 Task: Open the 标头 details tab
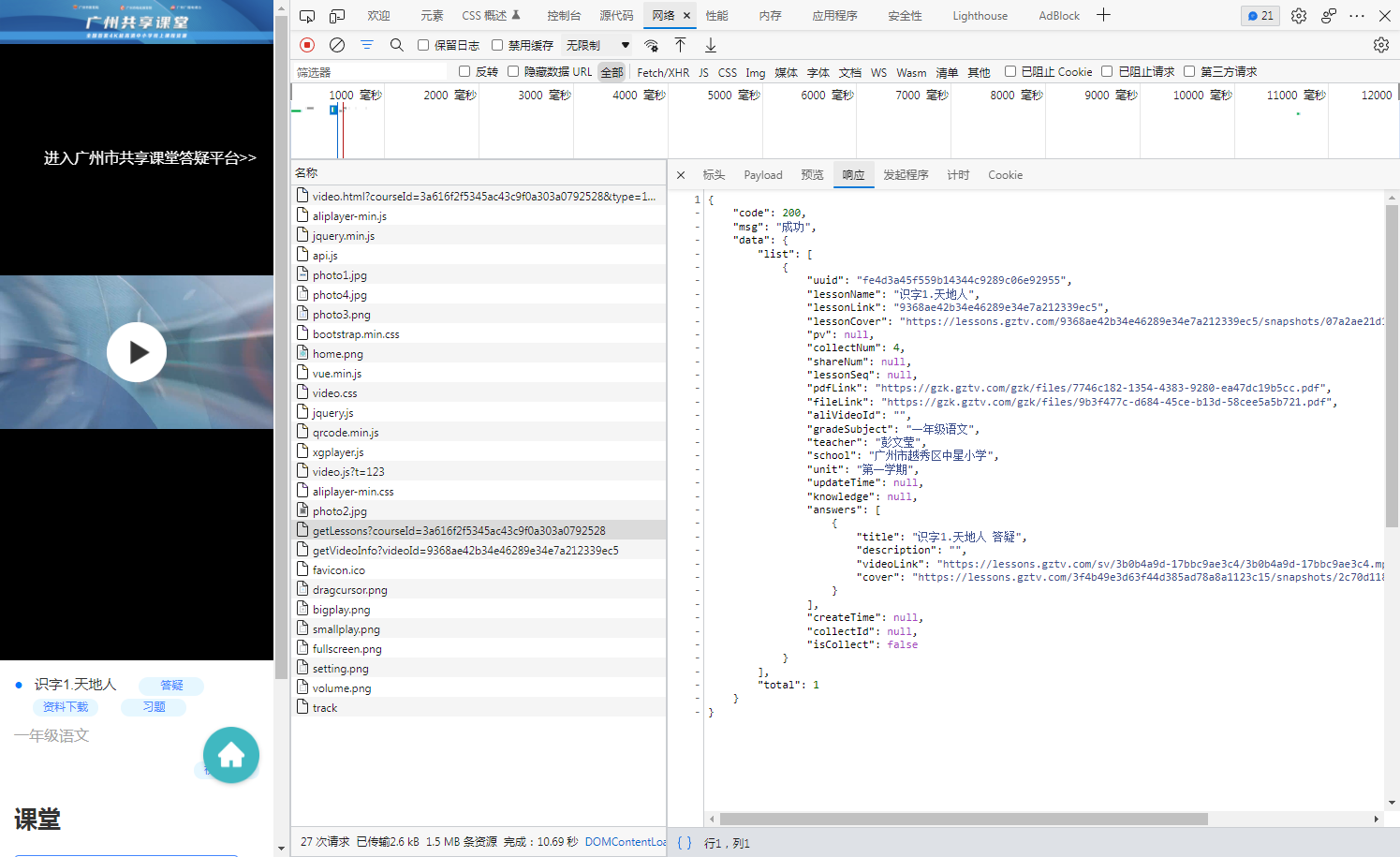(x=714, y=175)
